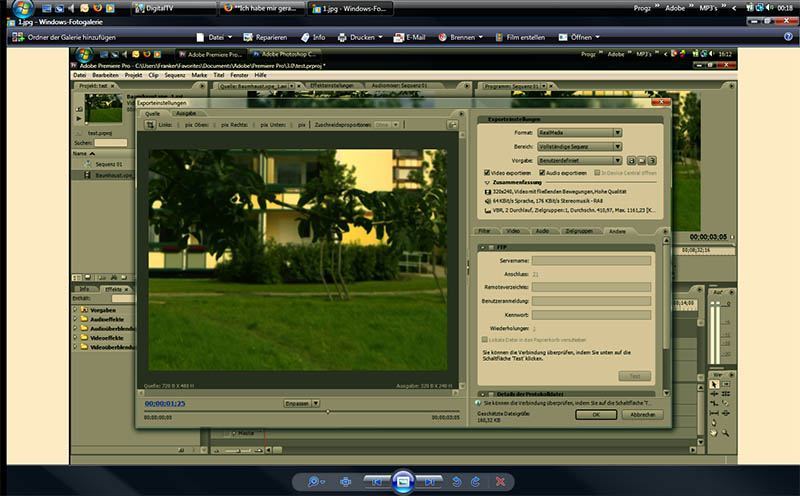Viewport: 800px width, 496px height.
Task: Open the zoom control in Photo Gallery
Action: 315,482
